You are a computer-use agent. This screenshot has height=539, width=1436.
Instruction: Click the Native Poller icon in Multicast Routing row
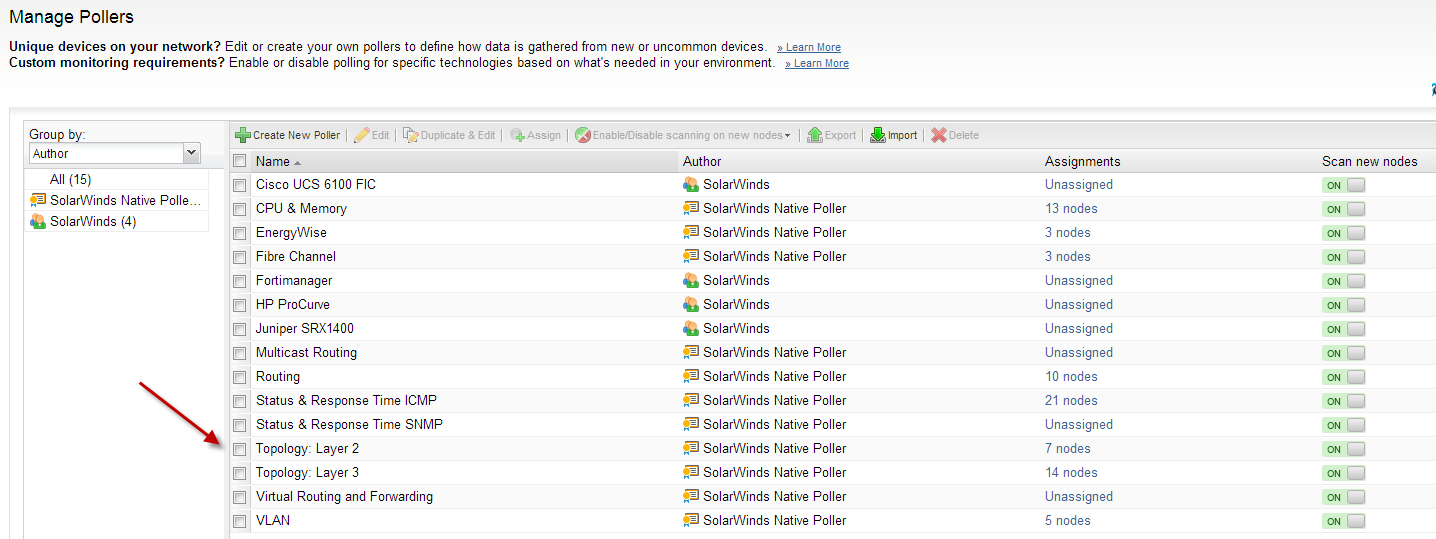click(691, 353)
